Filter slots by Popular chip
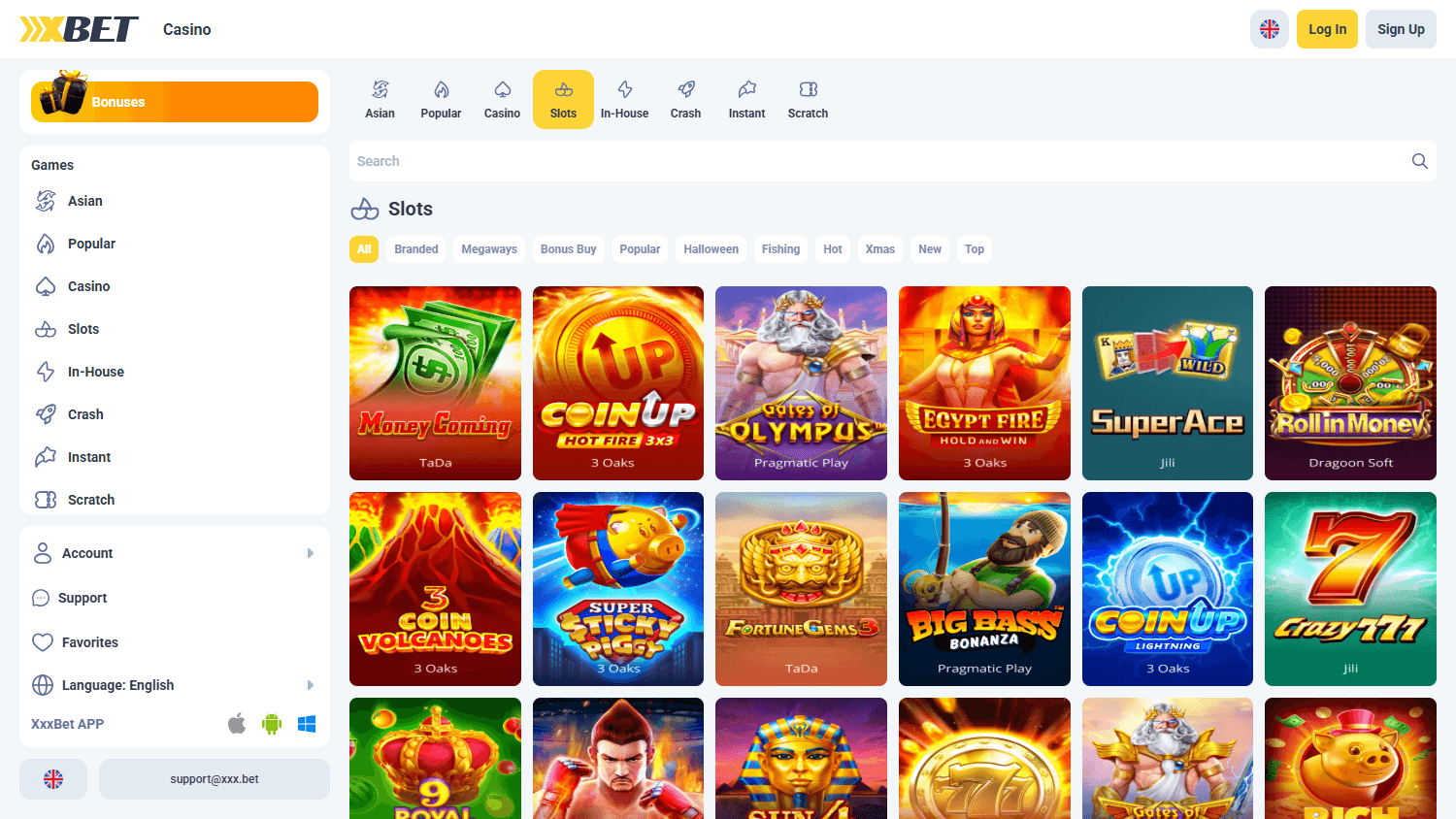This screenshot has height=819, width=1456. pyautogui.click(x=640, y=249)
